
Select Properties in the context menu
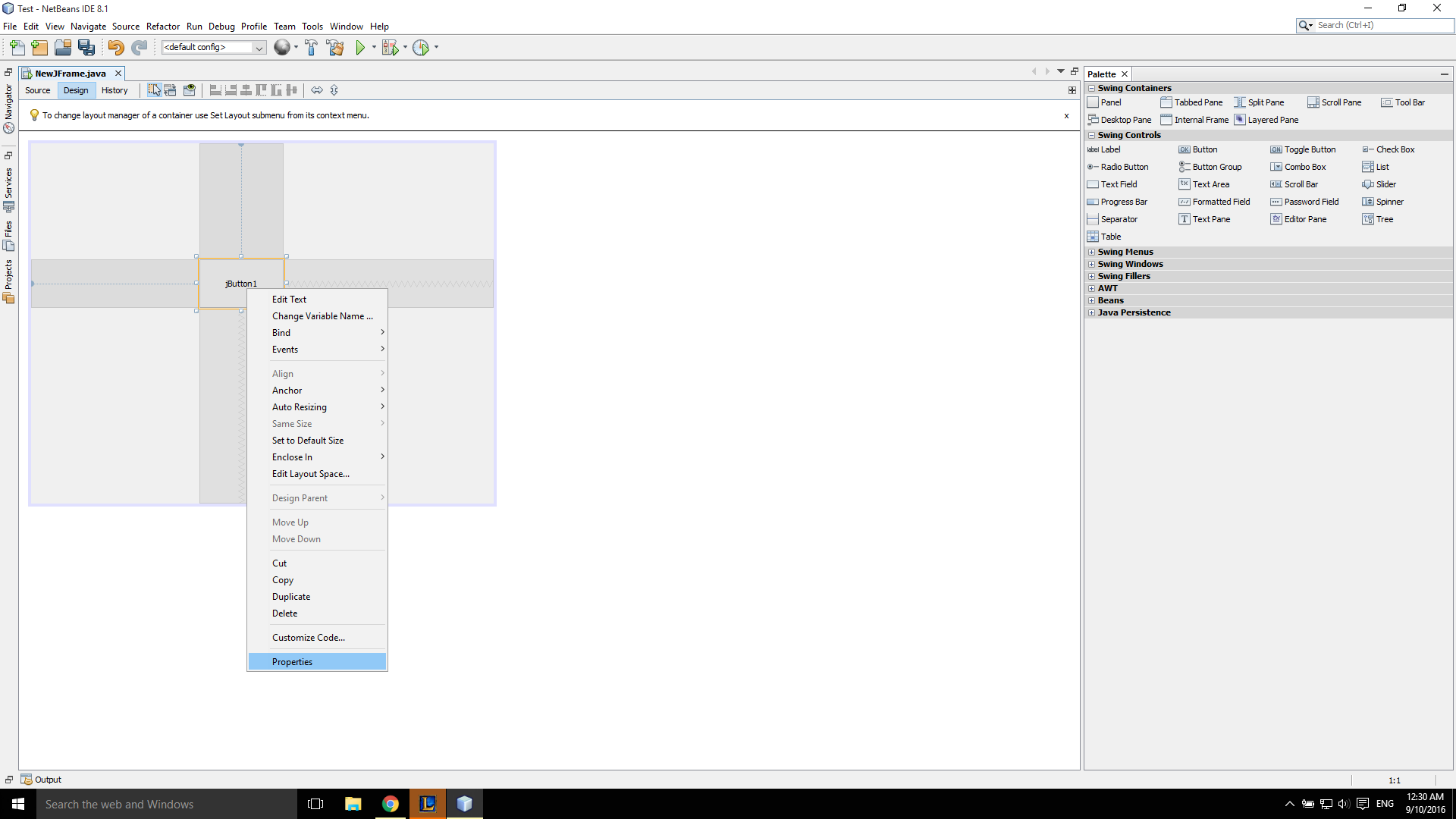tap(292, 662)
